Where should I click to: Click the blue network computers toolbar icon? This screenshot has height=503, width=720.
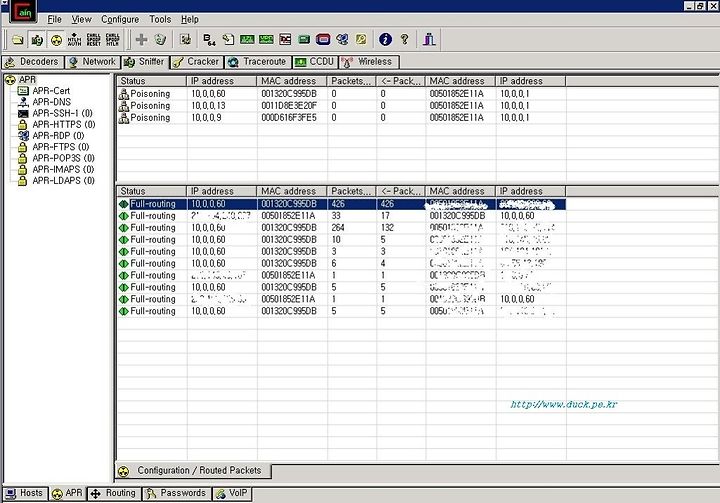coord(342,40)
